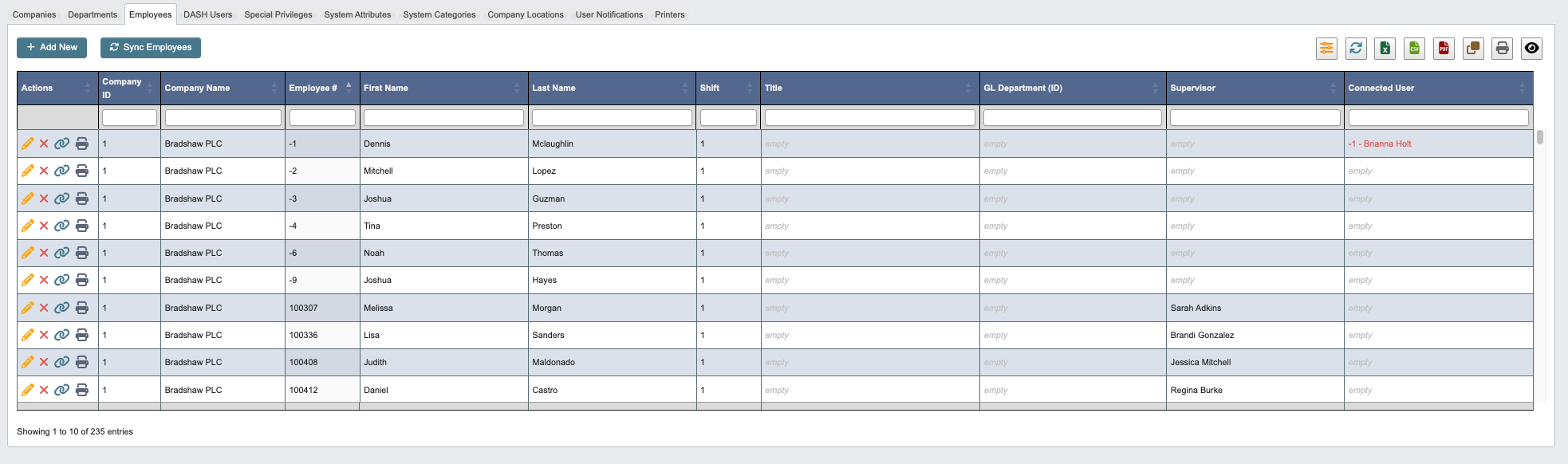Sort by the Company Name column header

coord(223,88)
